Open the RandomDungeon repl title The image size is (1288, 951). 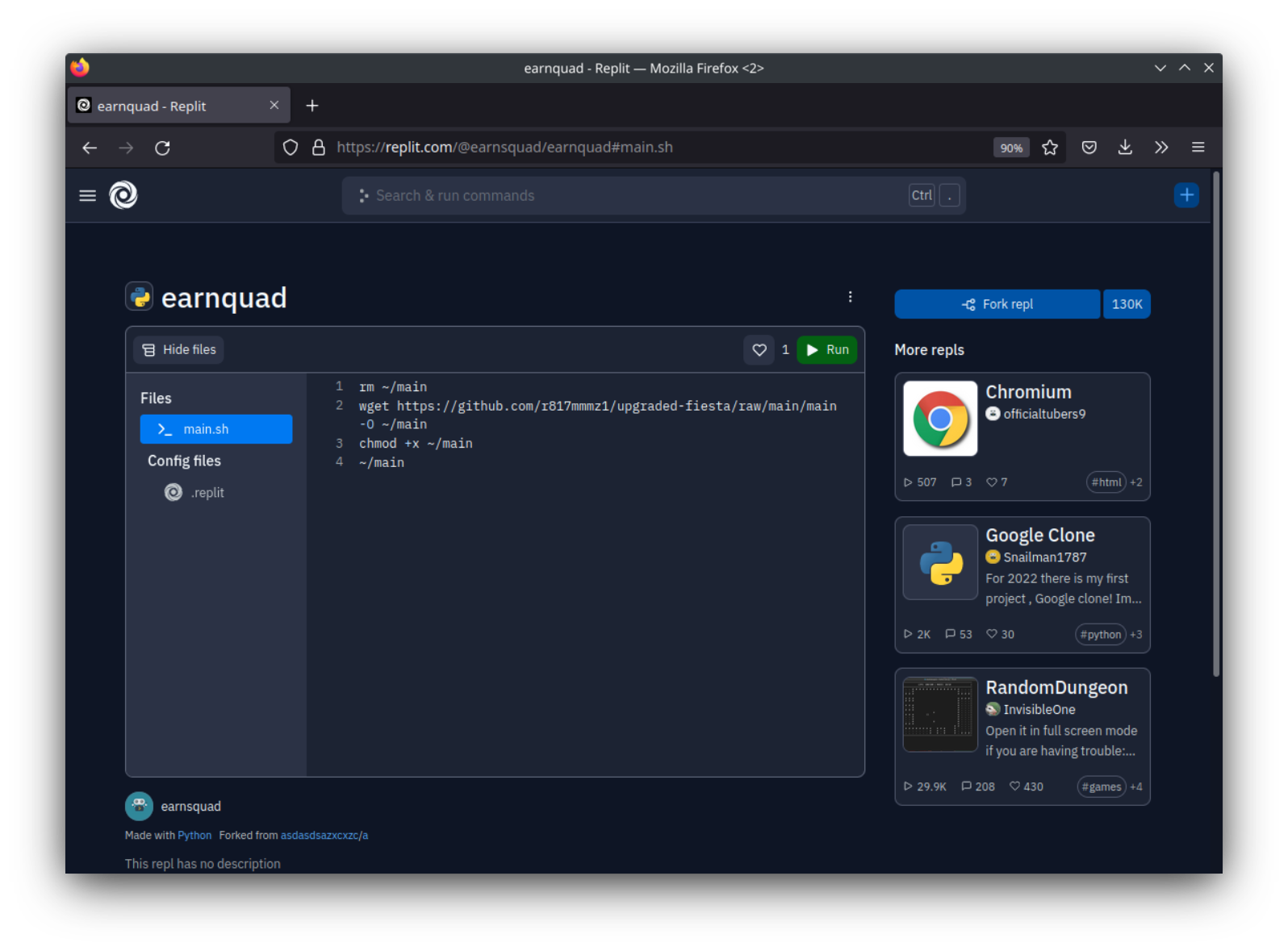1056,688
